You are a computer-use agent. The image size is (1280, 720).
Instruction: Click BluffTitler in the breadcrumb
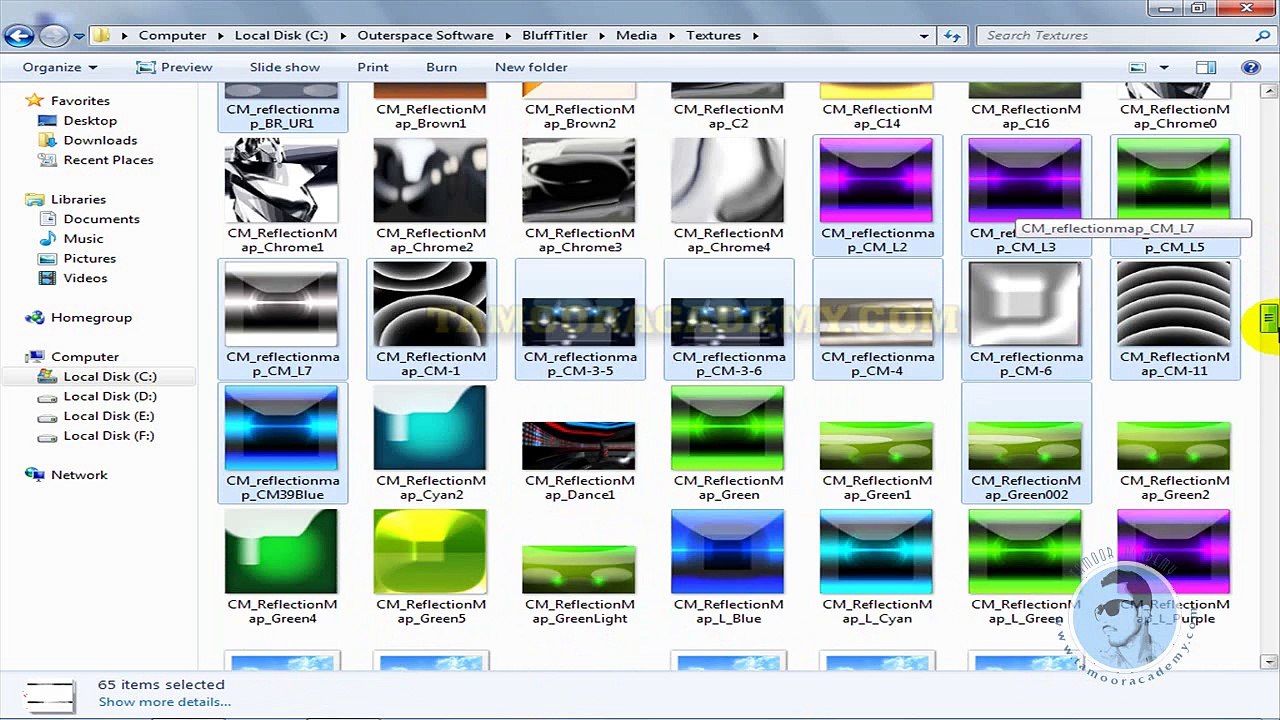tap(555, 35)
